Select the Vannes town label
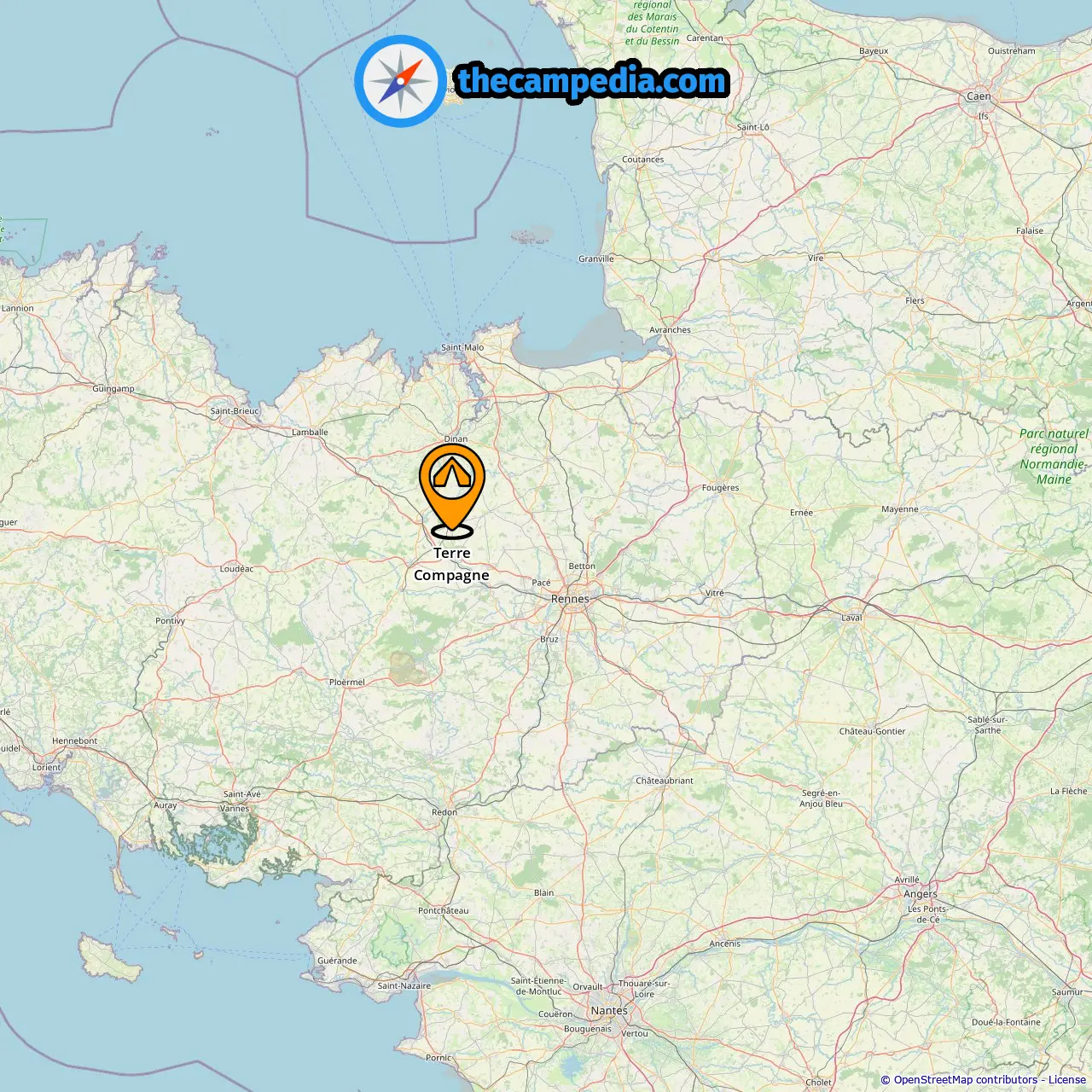 click(235, 809)
